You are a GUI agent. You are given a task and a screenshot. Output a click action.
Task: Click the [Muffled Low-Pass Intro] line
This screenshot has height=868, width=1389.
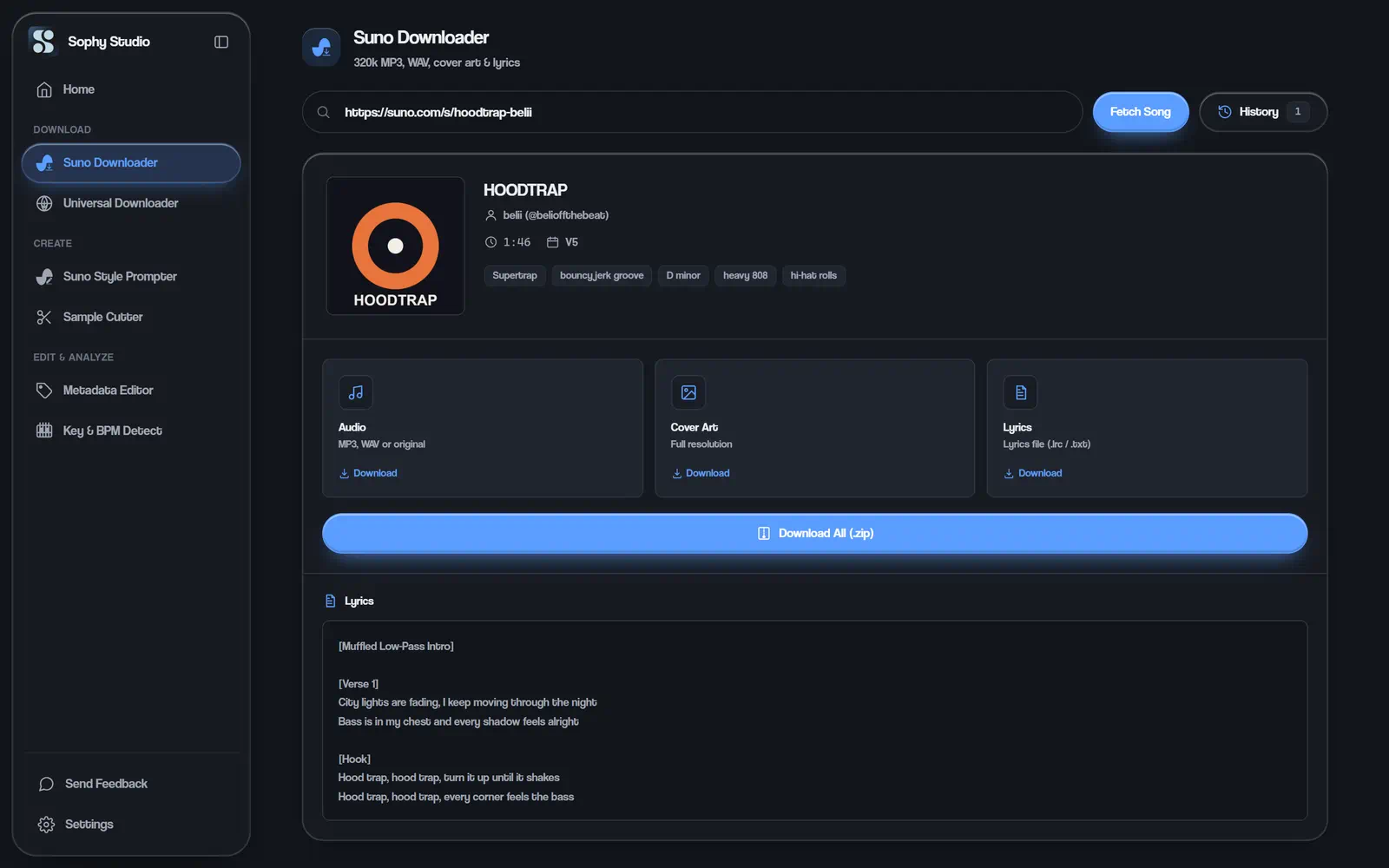396,647
